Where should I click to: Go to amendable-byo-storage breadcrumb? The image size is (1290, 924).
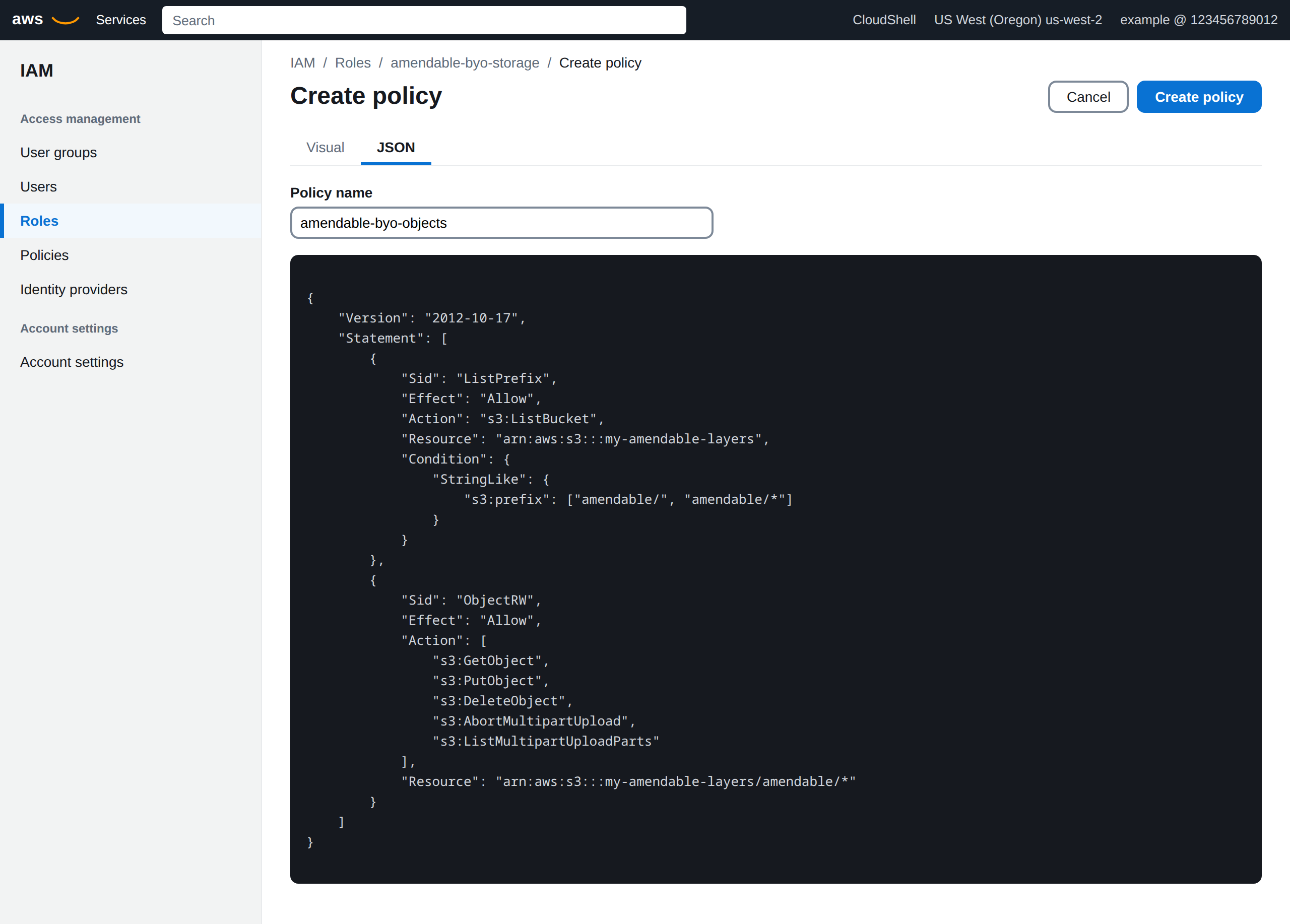tap(465, 62)
